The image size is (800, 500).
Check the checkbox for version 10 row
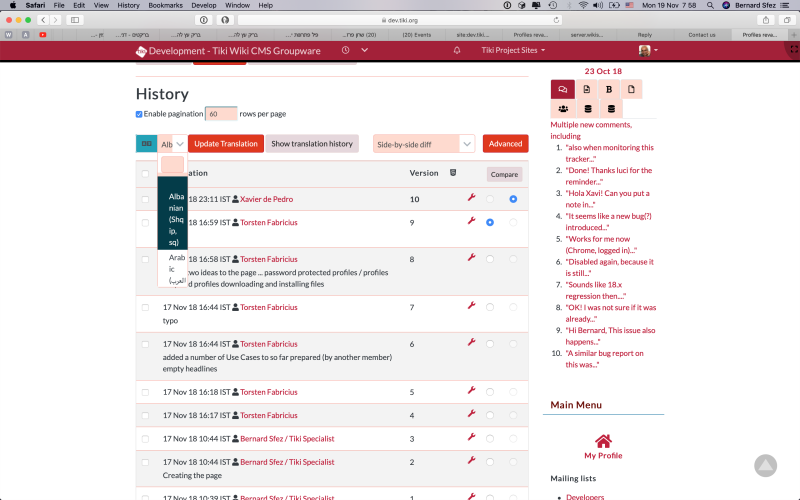coord(145,199)
